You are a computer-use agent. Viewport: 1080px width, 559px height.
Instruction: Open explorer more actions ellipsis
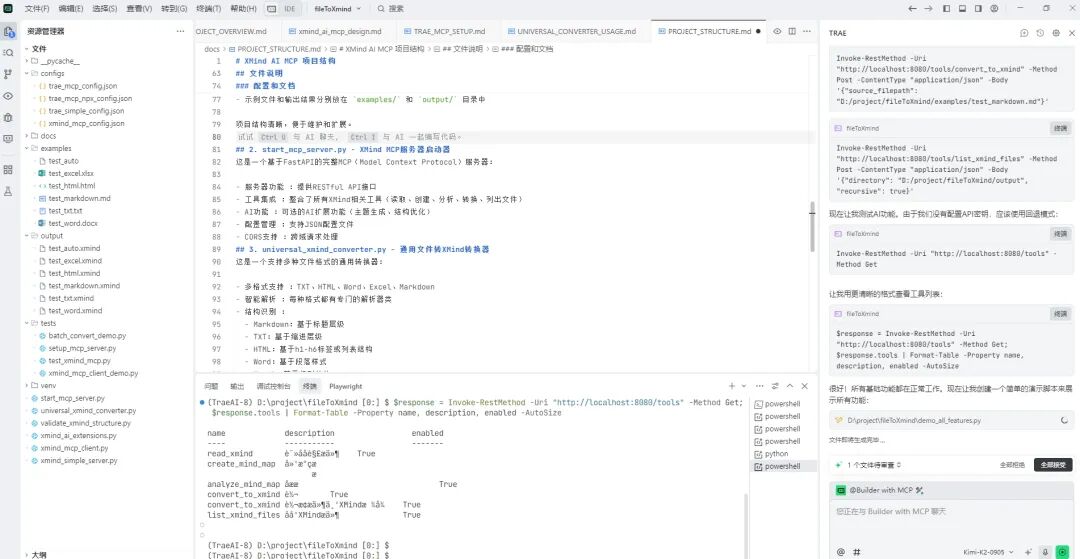(x=180, y=31)
